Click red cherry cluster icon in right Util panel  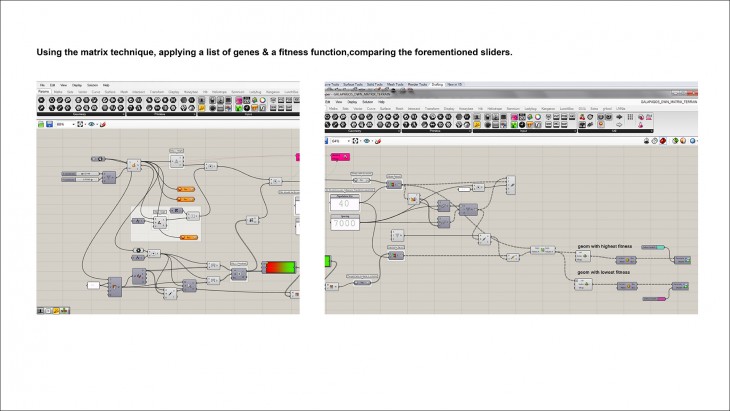point(582,117)
